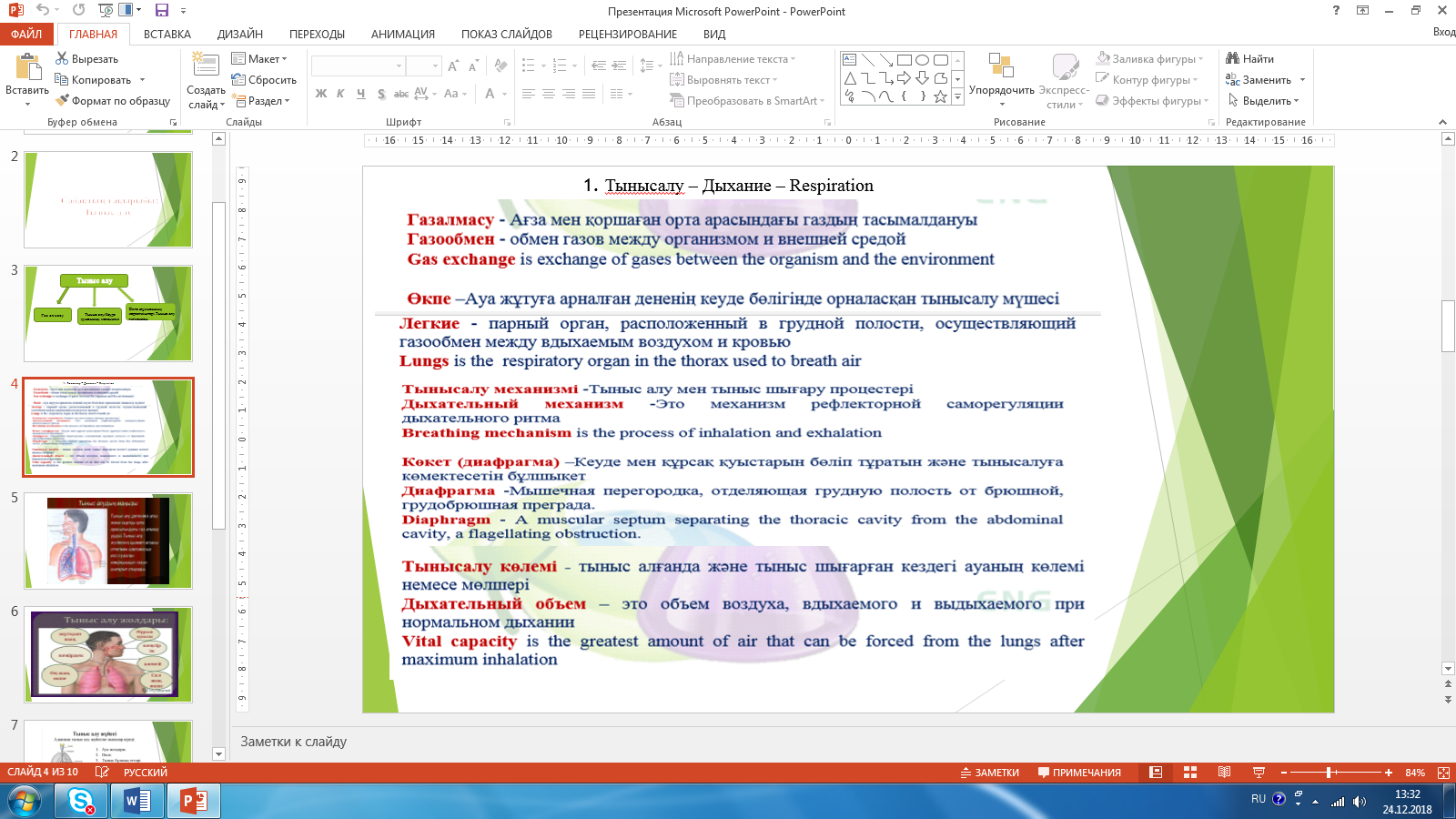
Task: Align text left
Action: tap(529, 94)
